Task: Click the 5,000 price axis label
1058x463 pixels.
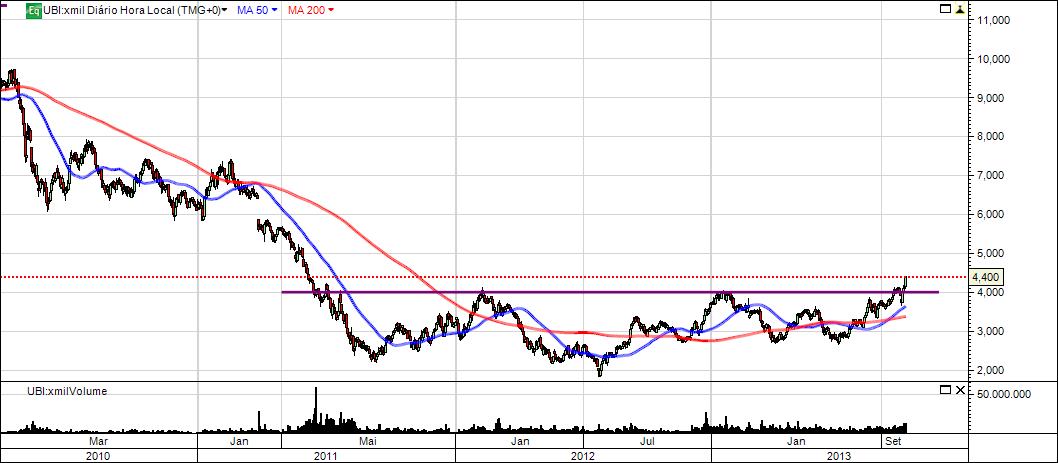Action: tap(992, 253)
